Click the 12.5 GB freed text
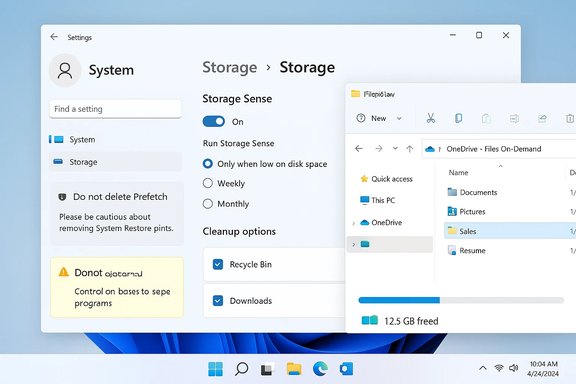This screenshot has width=576, height=384. [411, 321]
